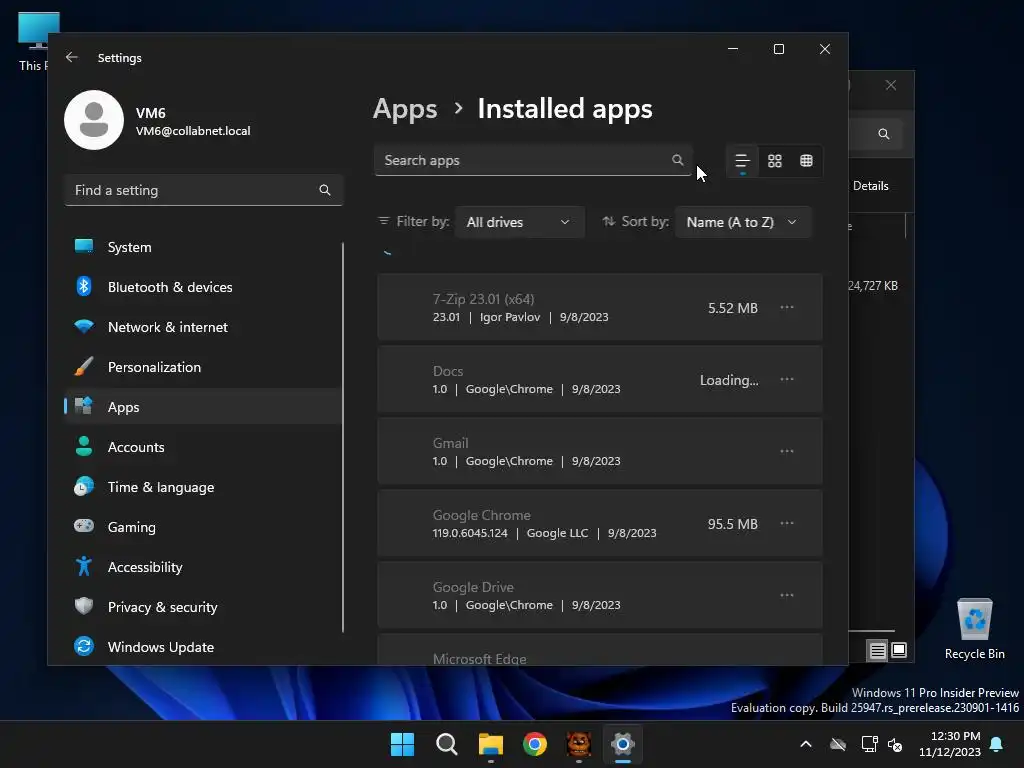Go back with the Settings back arrow
1024x768 pixels.
click(x=72, y=57)
